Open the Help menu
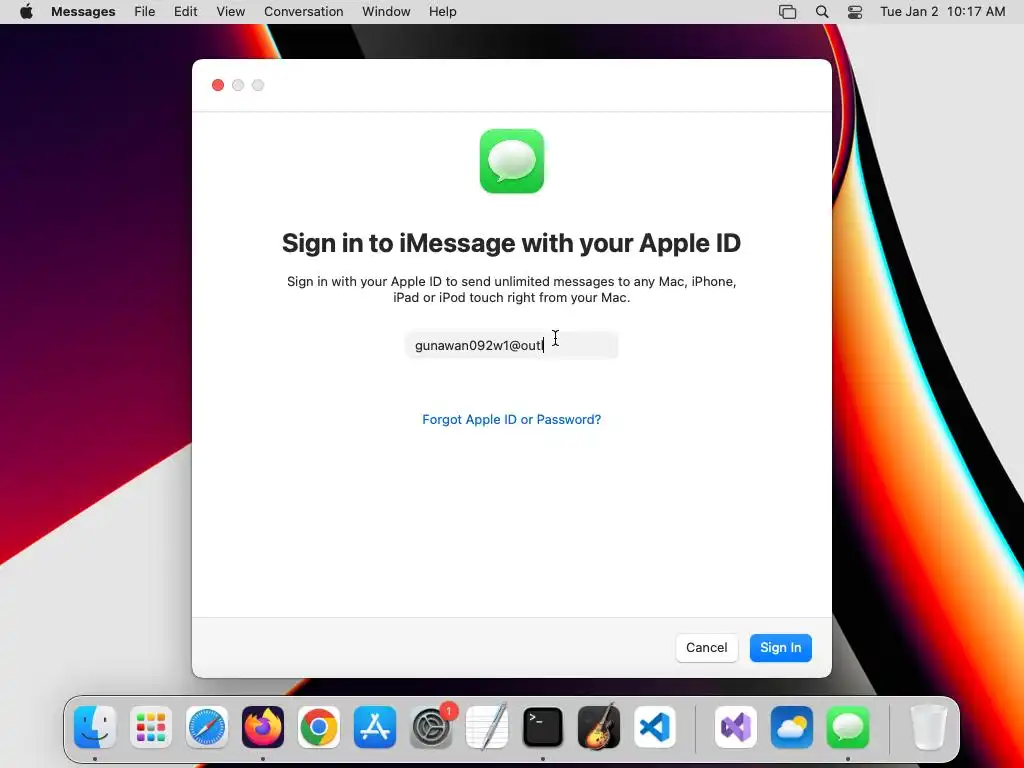This screenshot has width=1024, height=768. 442,12
